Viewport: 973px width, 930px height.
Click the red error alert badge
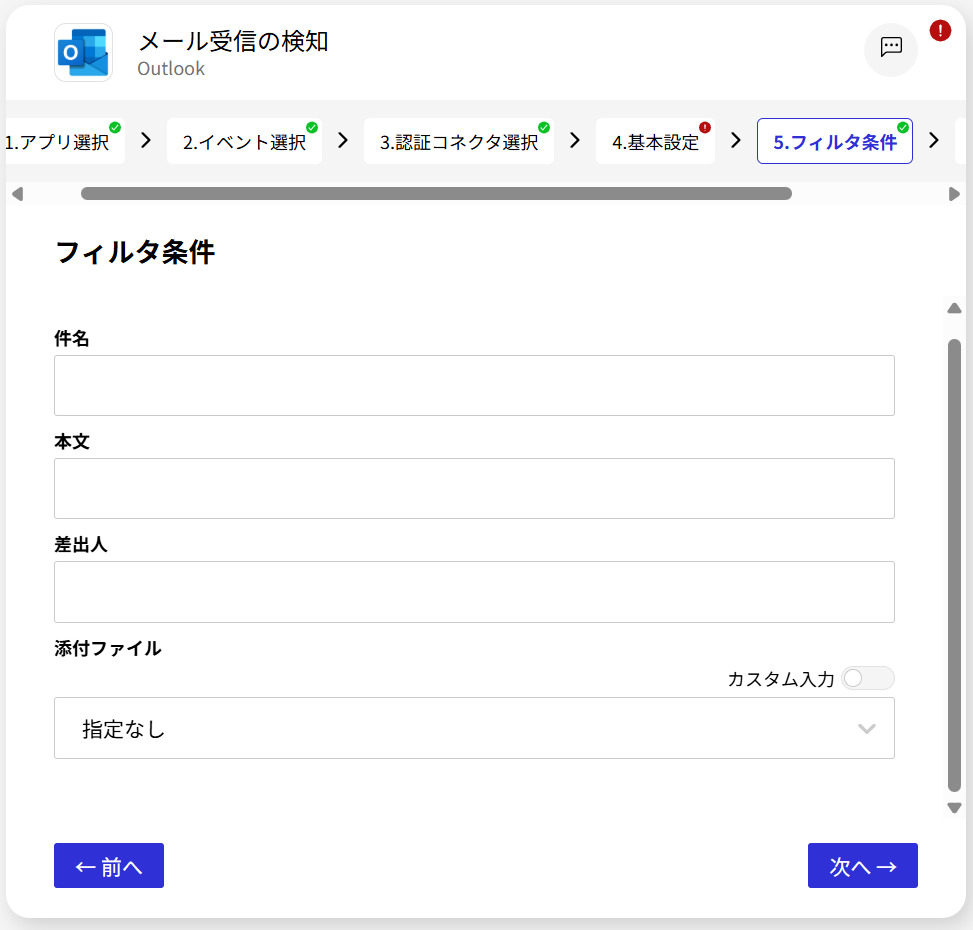pyautogui.click(x=939, y=30)
